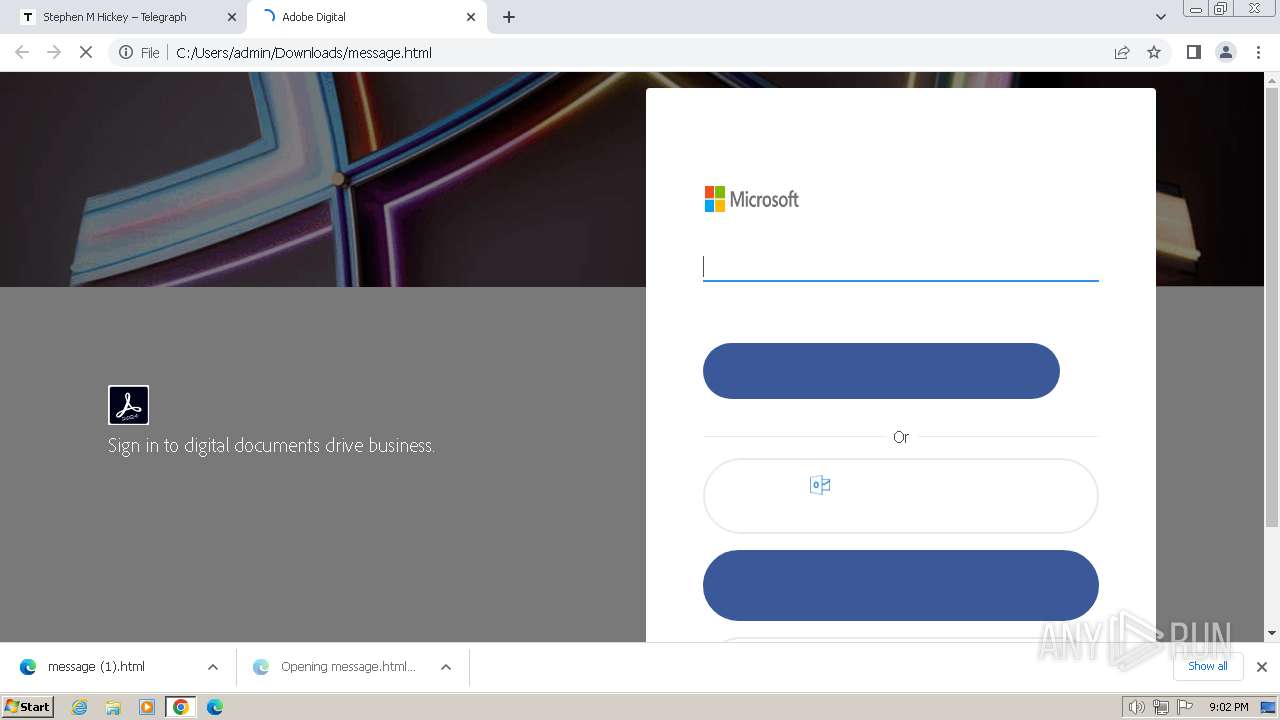The width and height of the screenshot is (1280, 720).
Task: Open Windows Media Player from the taskbar
Action: click(147, 707)
